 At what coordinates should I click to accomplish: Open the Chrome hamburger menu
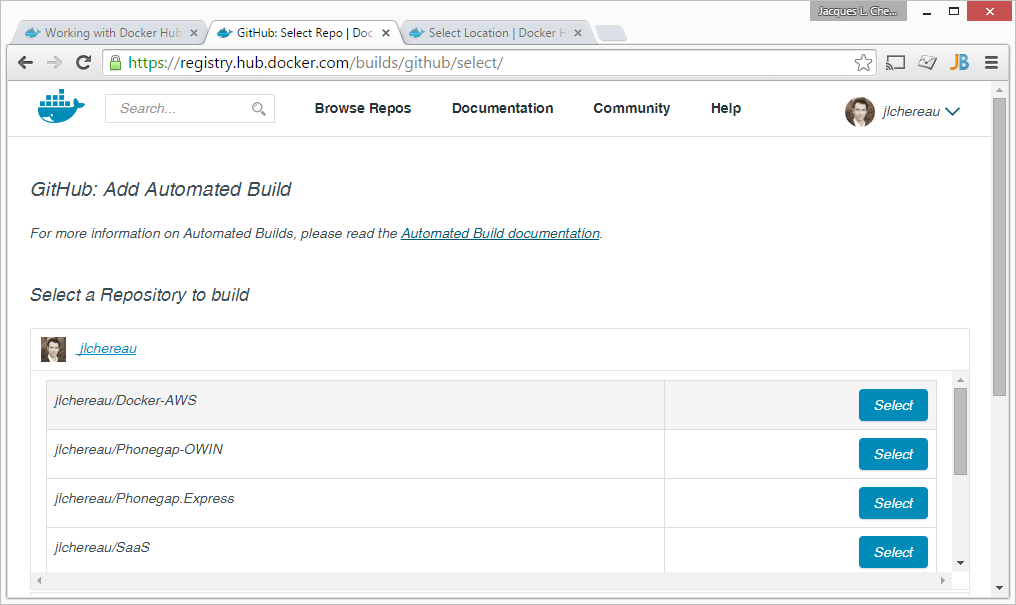991,63
